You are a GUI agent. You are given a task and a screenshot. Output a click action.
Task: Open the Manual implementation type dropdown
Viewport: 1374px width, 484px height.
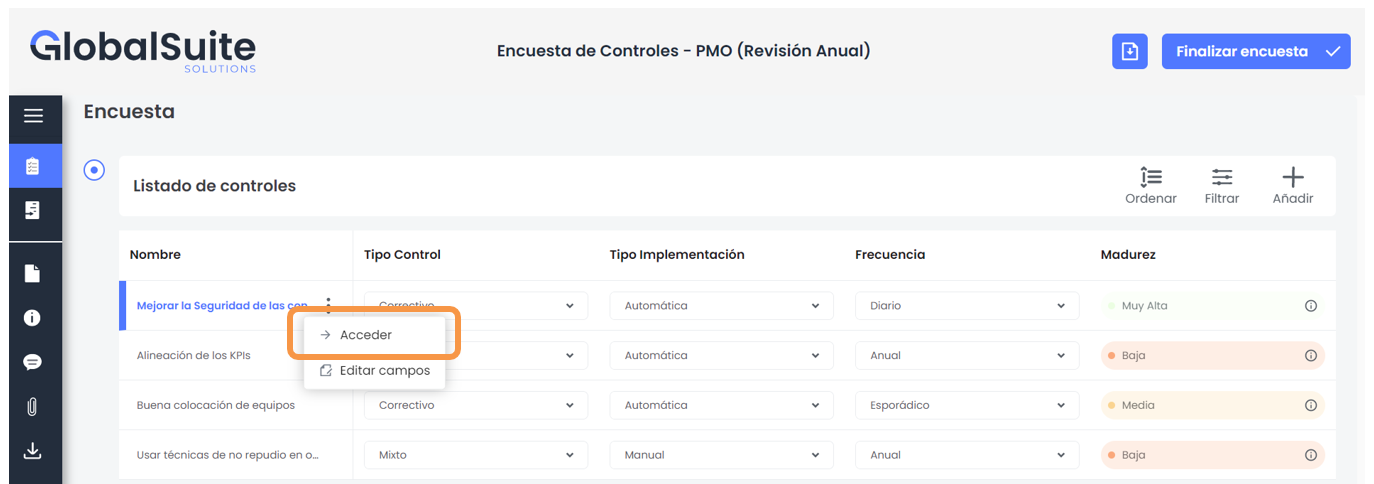click(x=720, y=455)
